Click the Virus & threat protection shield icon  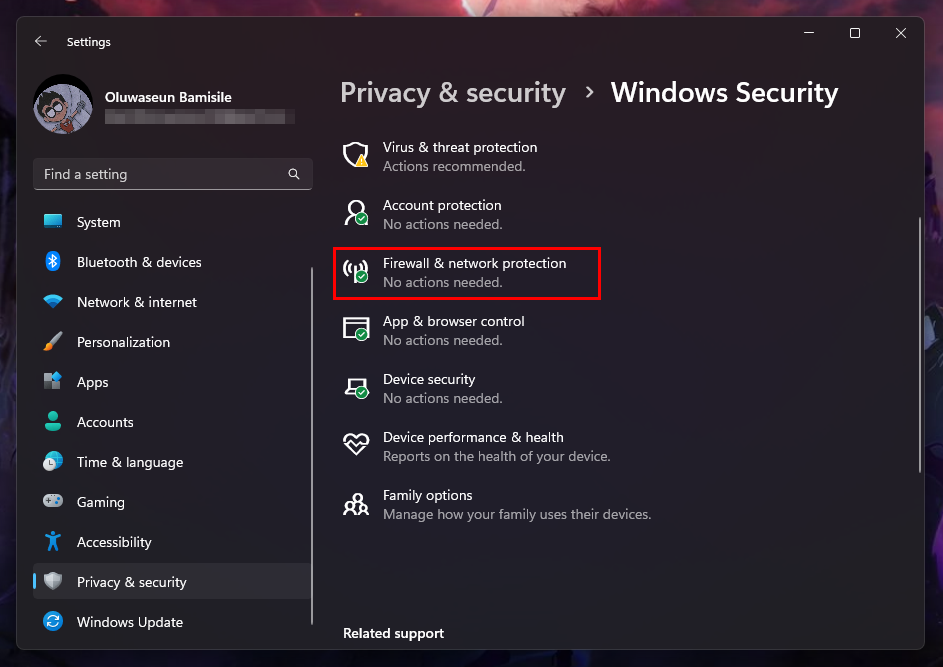point(355,155)
